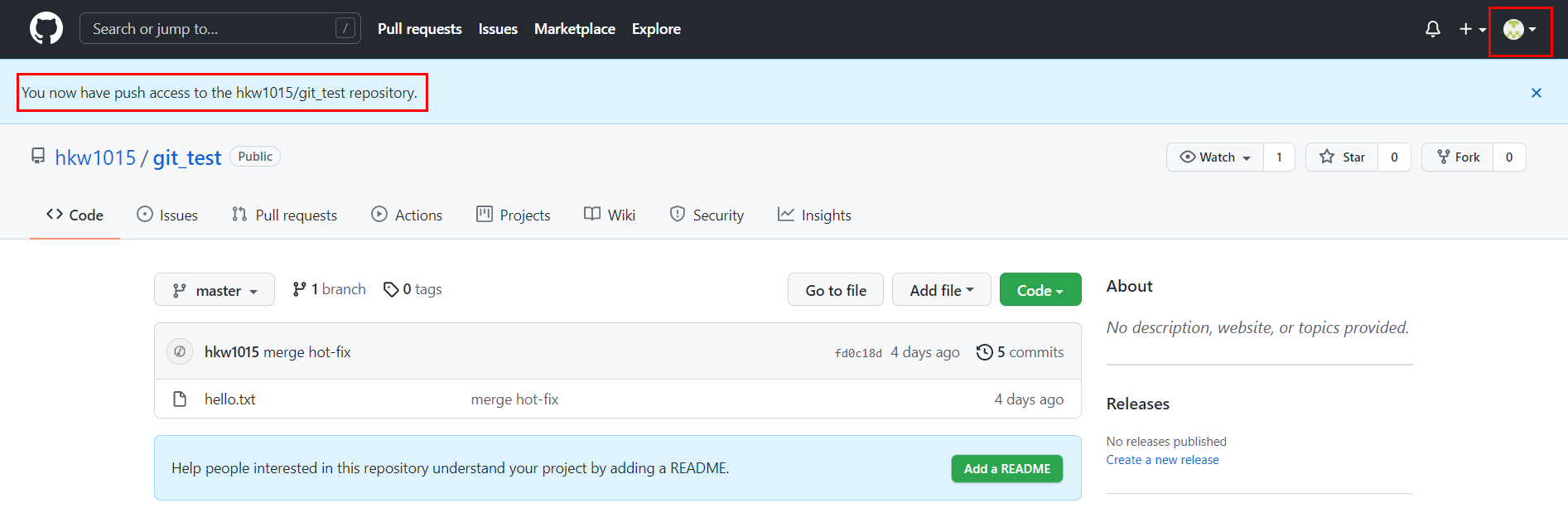
Task: Open Issues in top navigation
Action: [498, 29]
